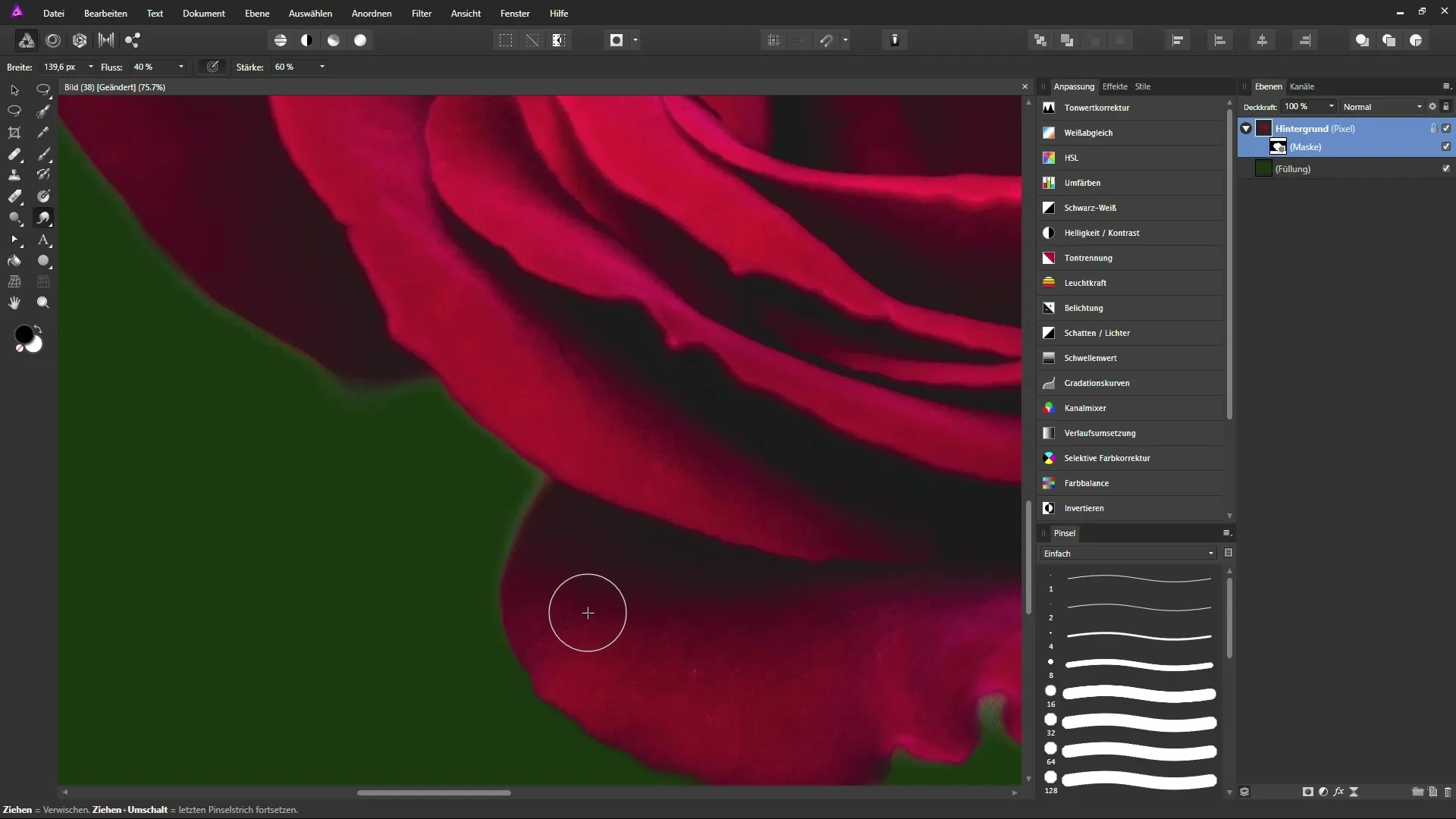Image resolution: width=1456 pixels, height=819 pixels.
Task: Open the Breite width dropdown
Action: tap(91, 67)
